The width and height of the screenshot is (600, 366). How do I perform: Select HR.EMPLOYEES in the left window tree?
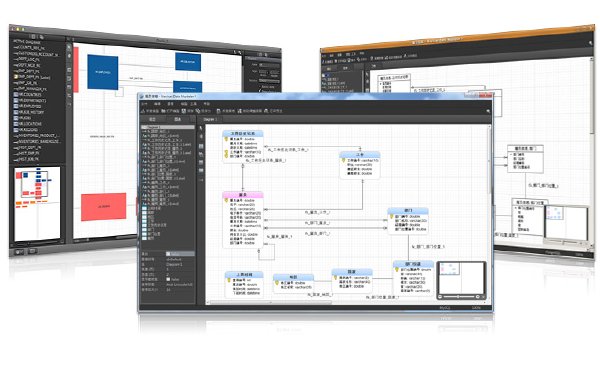tap(30, 106)
